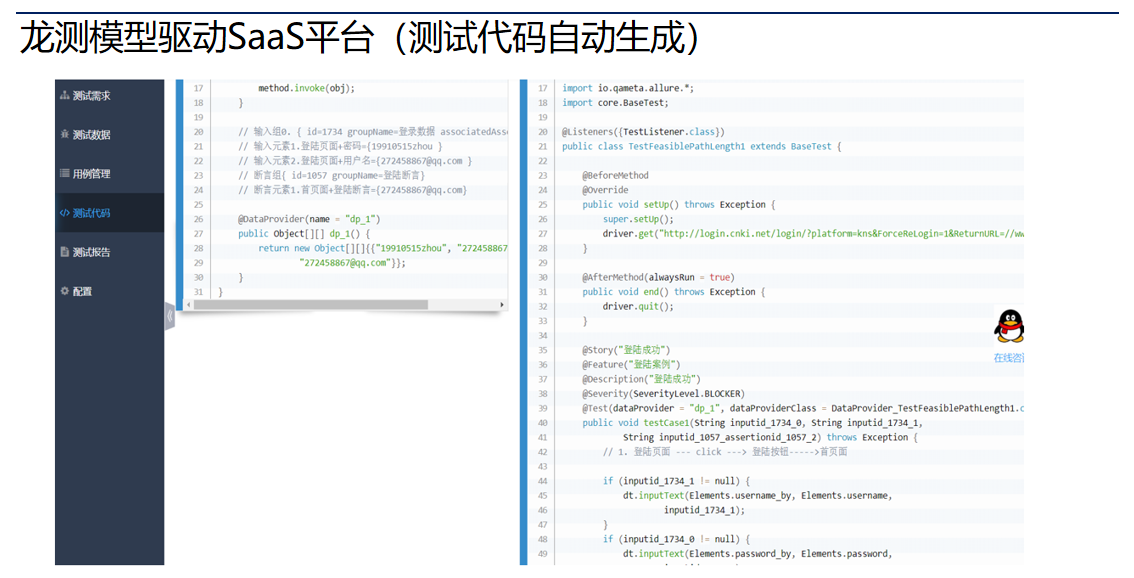Click the horizontal scrollbar thumb in left code panel
This screenshot has height=578, width=1134.
tap(310, 305)
